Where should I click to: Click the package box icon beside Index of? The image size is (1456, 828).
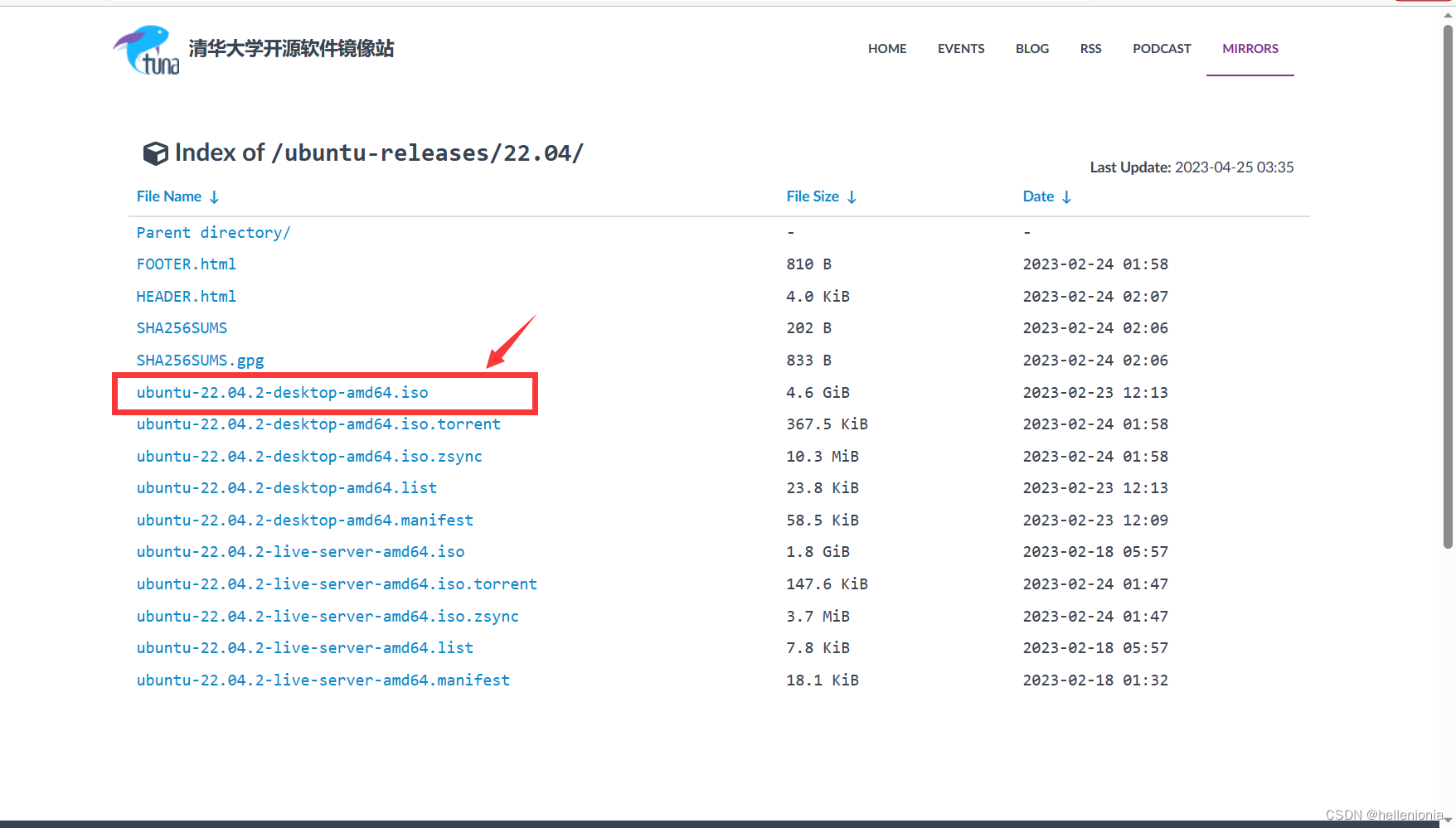[156, 153]
